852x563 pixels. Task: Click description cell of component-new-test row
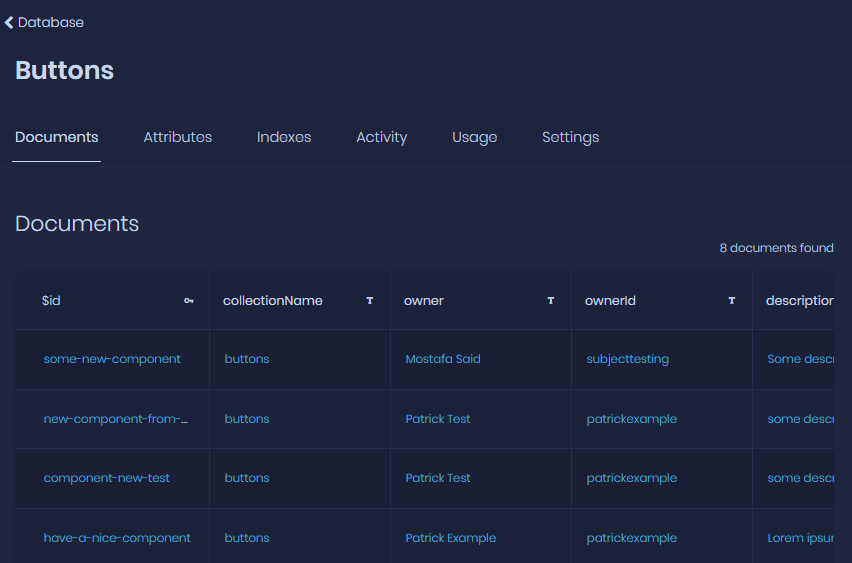800,478
